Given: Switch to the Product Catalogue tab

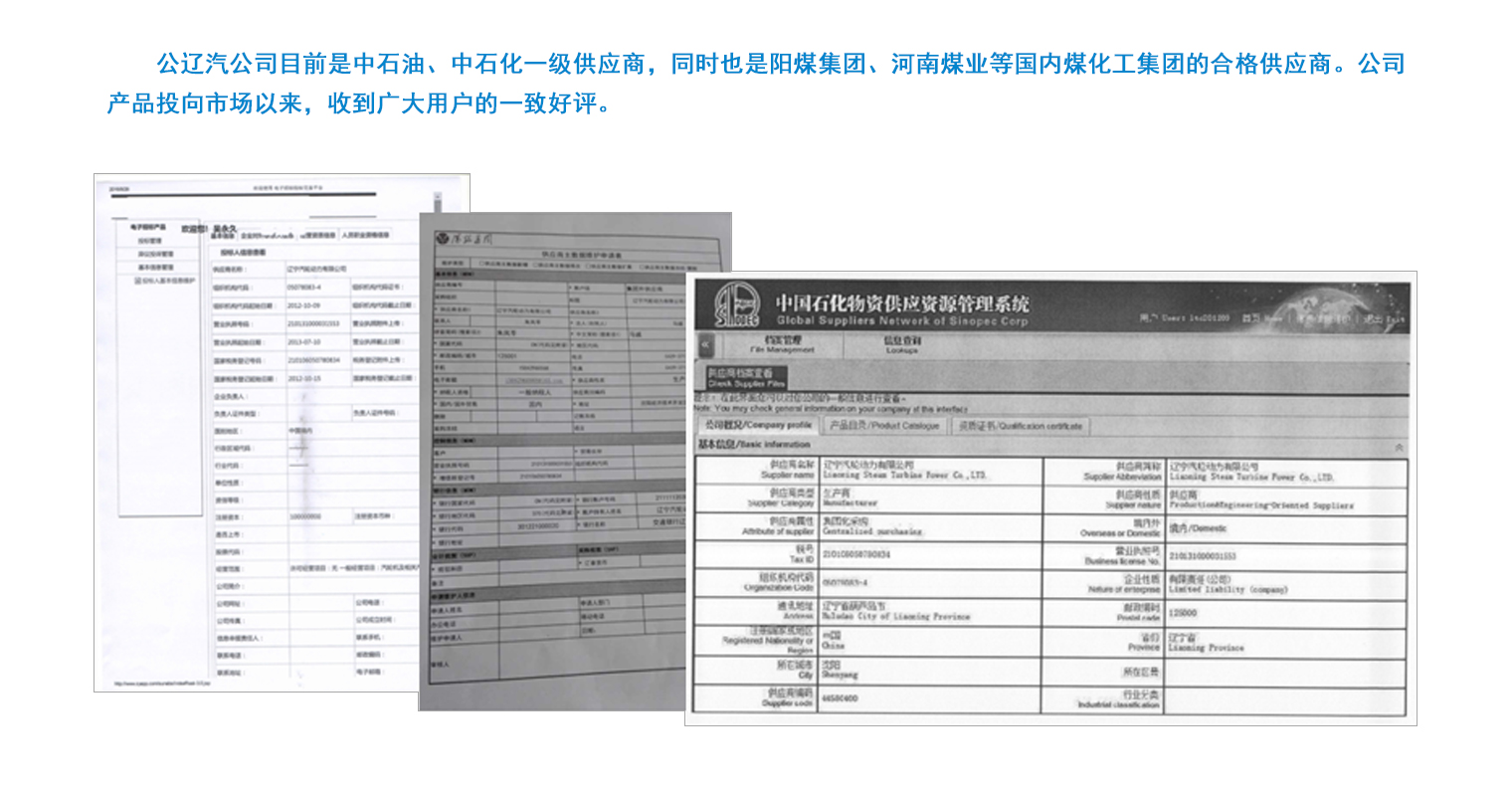Looking at the screenshot, I should 884,425.
